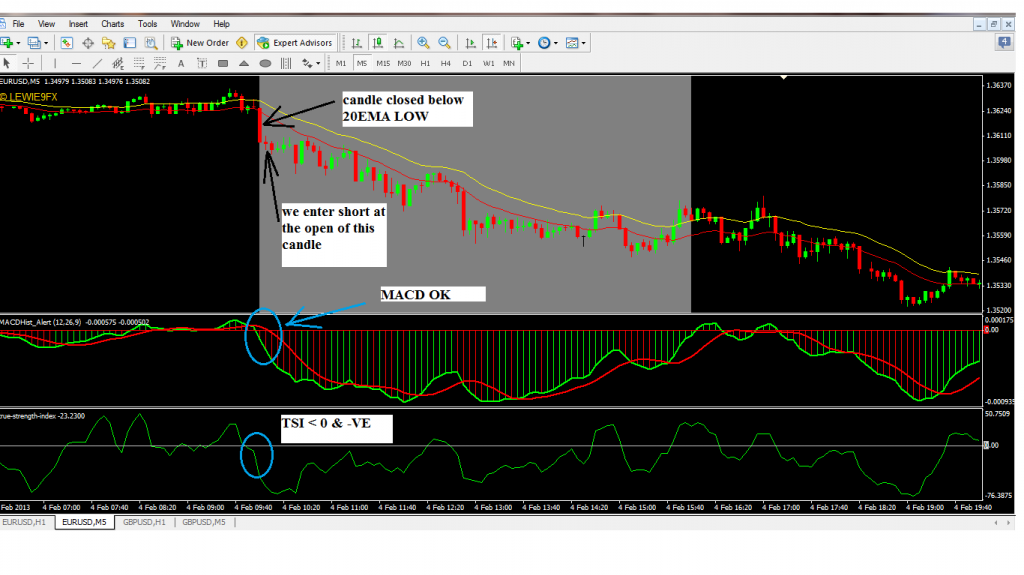
Task: Expand the Profiles dropdown arrow
Action: pos(46,43)
